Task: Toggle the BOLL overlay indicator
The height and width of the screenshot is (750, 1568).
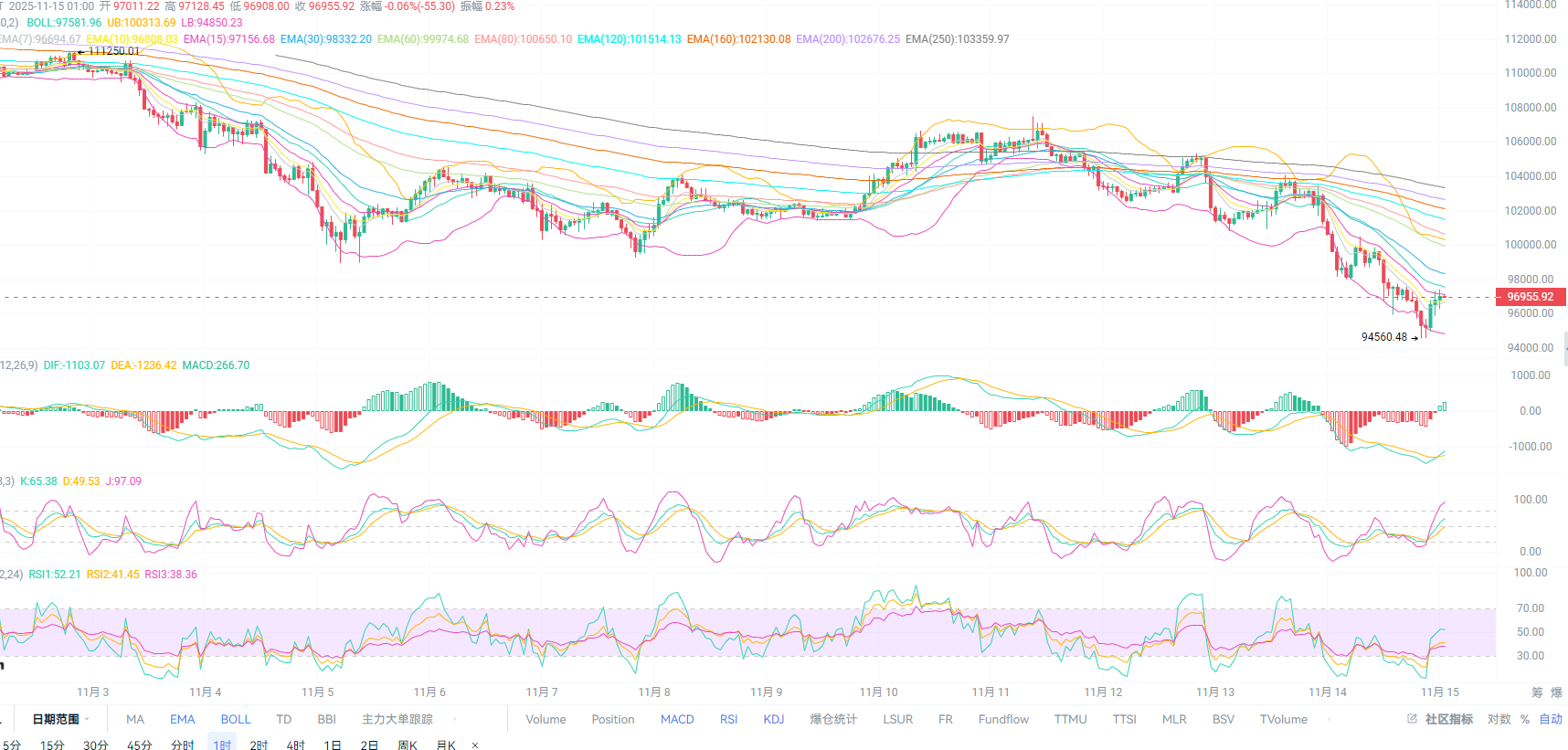Action: [235, 719]
